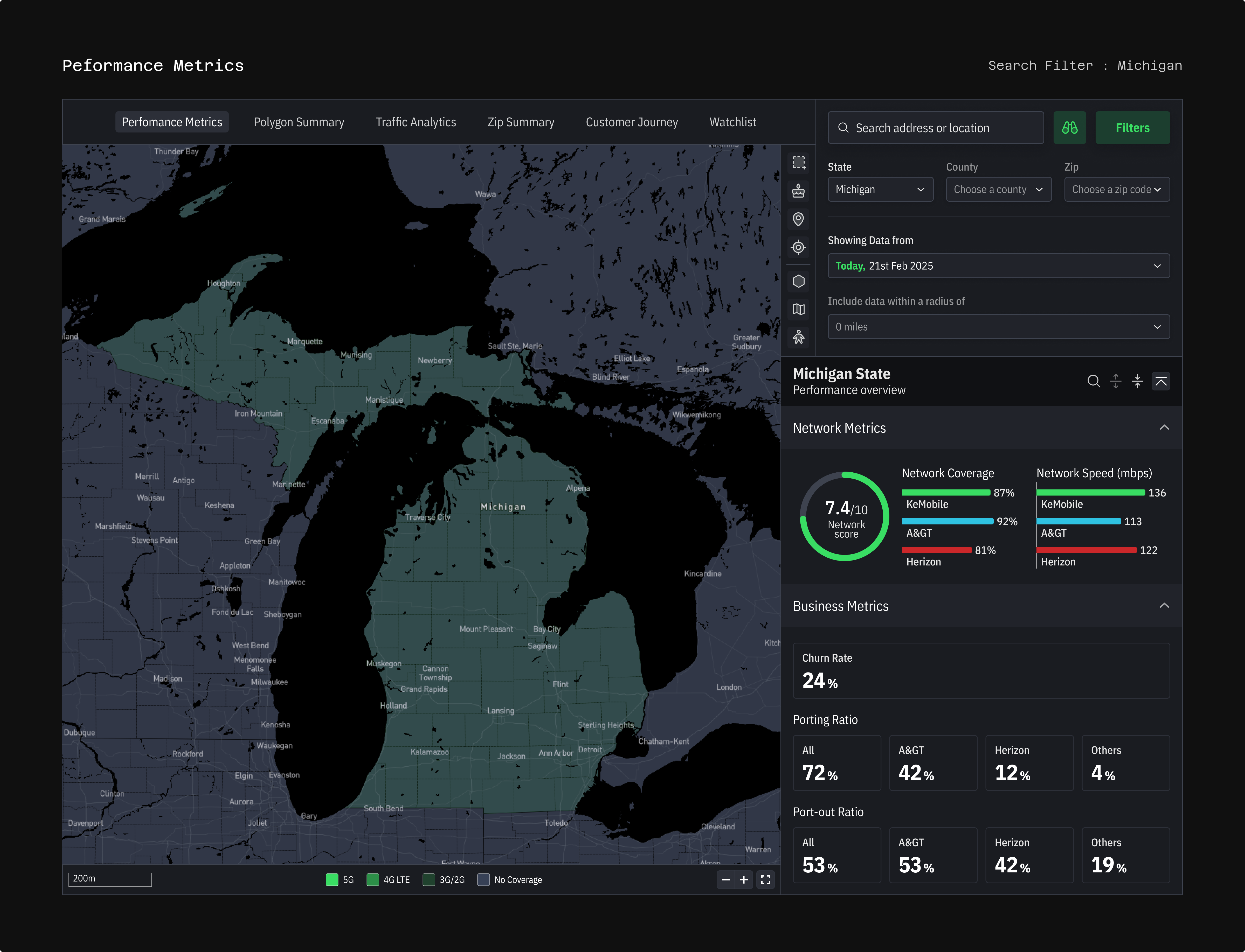The height and width of the screenshot is (952, 1245).
Task: Activate the crosshair target locate tool
Action: click(x=799, y=248)
